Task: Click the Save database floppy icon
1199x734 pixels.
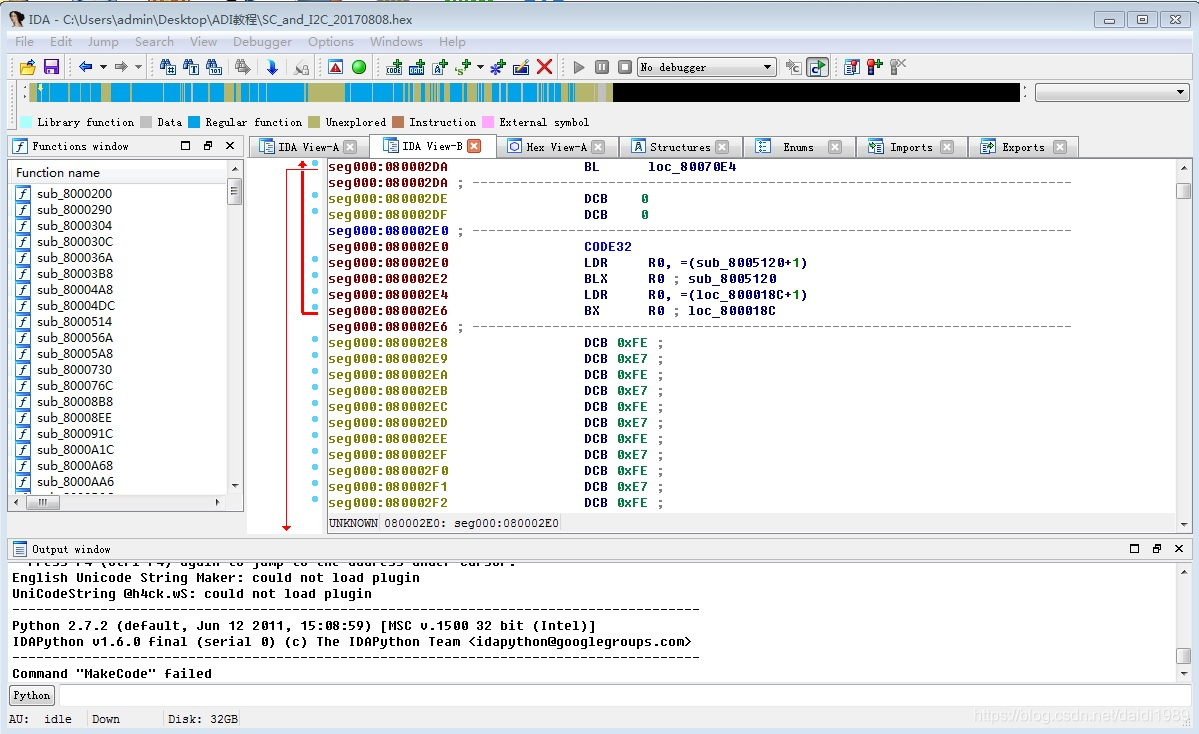Action: 51,67
